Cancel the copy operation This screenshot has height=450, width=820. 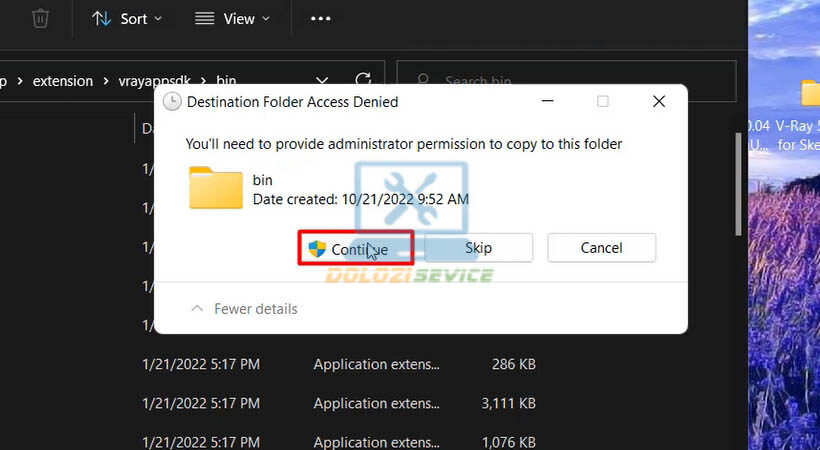[601, 248]
